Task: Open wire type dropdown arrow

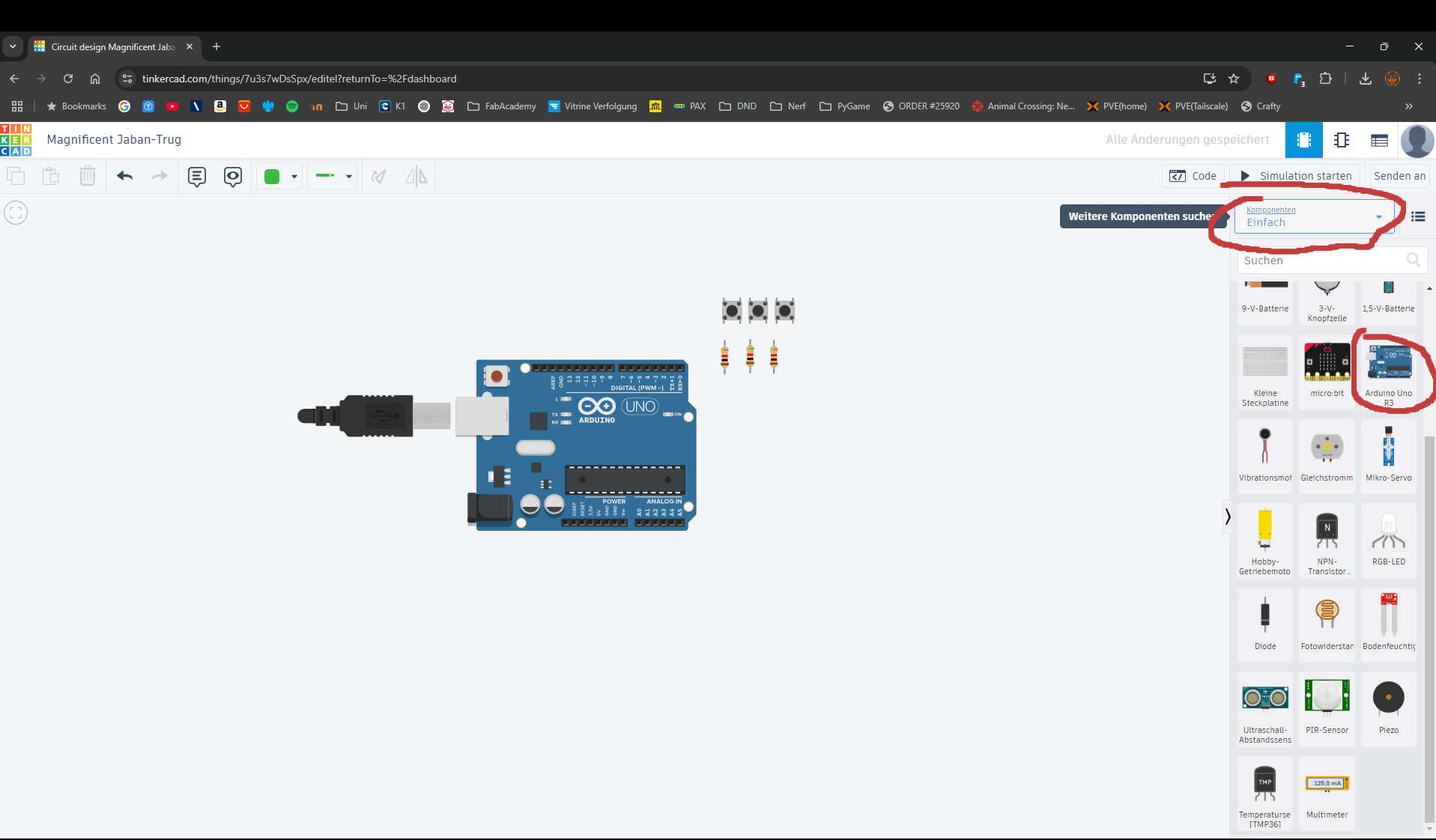Action: click(349, 177)
